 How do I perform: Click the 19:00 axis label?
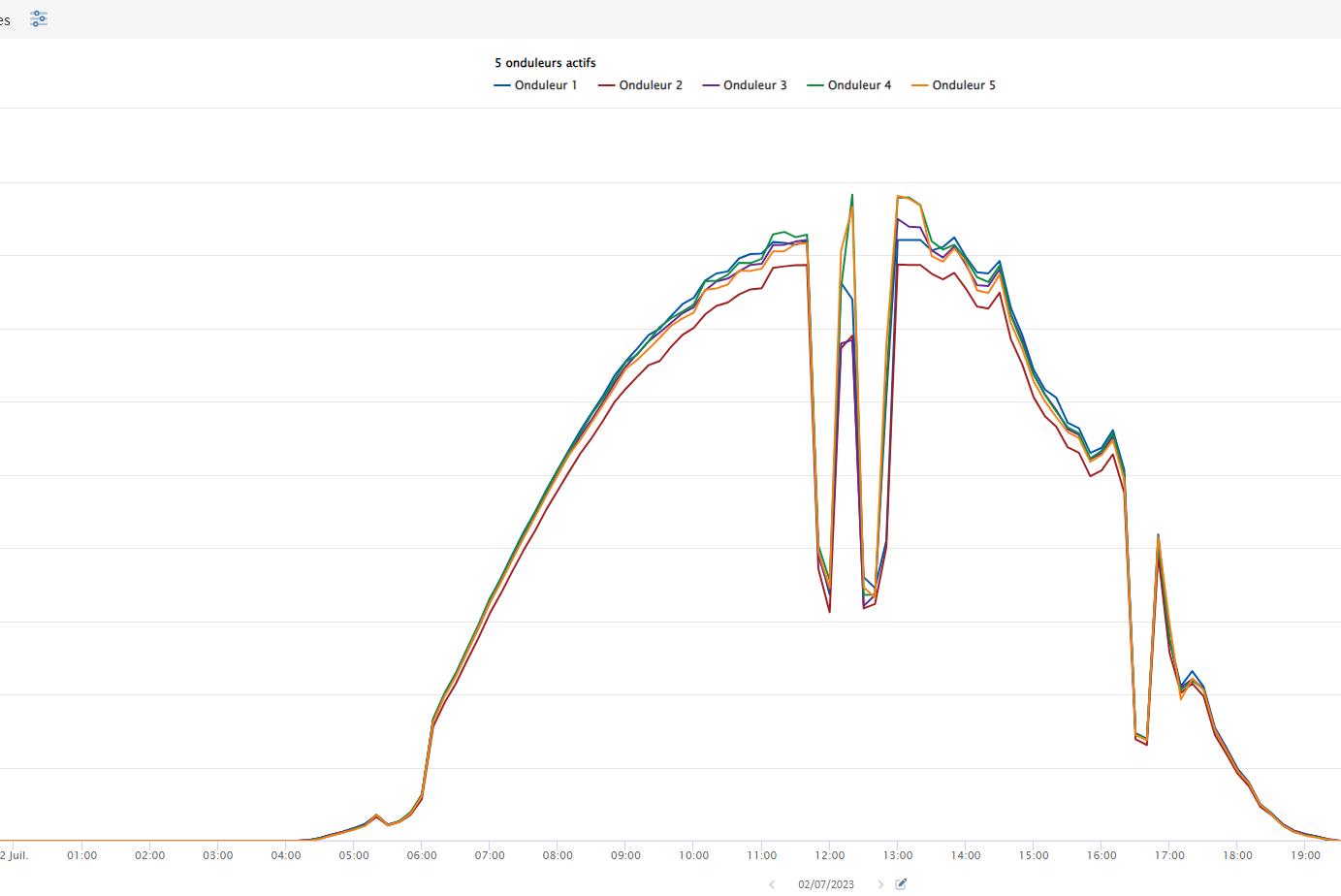(x=1305, y=855)
